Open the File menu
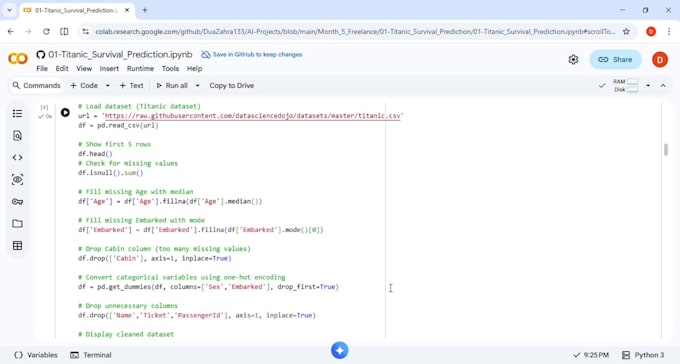This screenshot has height=364, width=680. click(42, 69)
